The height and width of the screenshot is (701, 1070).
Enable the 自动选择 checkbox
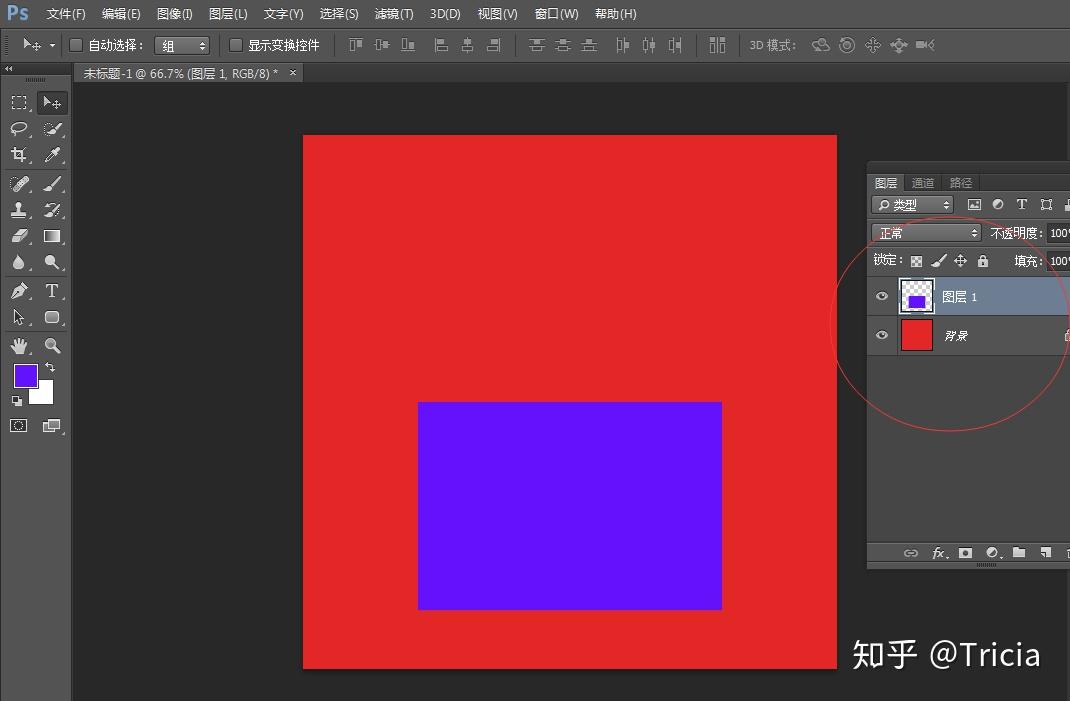pos(76,45)
